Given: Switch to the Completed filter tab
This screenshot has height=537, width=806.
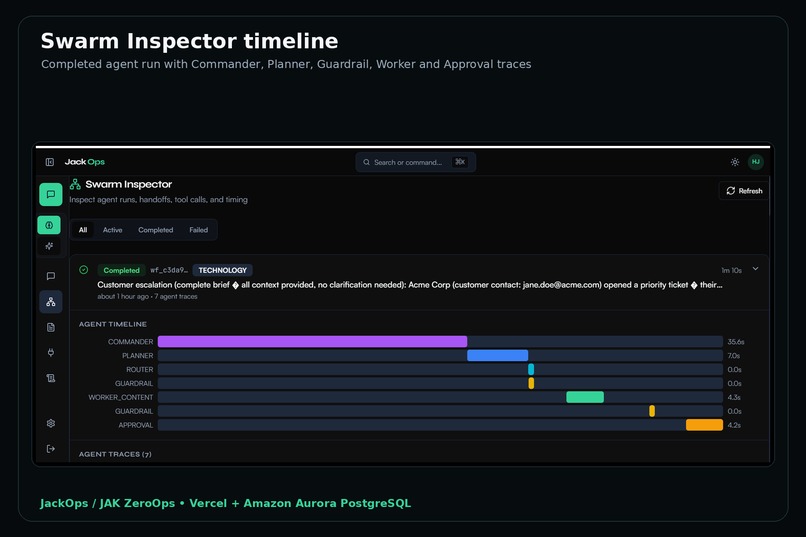Looking at the screenshot, I should coord(155,230).
